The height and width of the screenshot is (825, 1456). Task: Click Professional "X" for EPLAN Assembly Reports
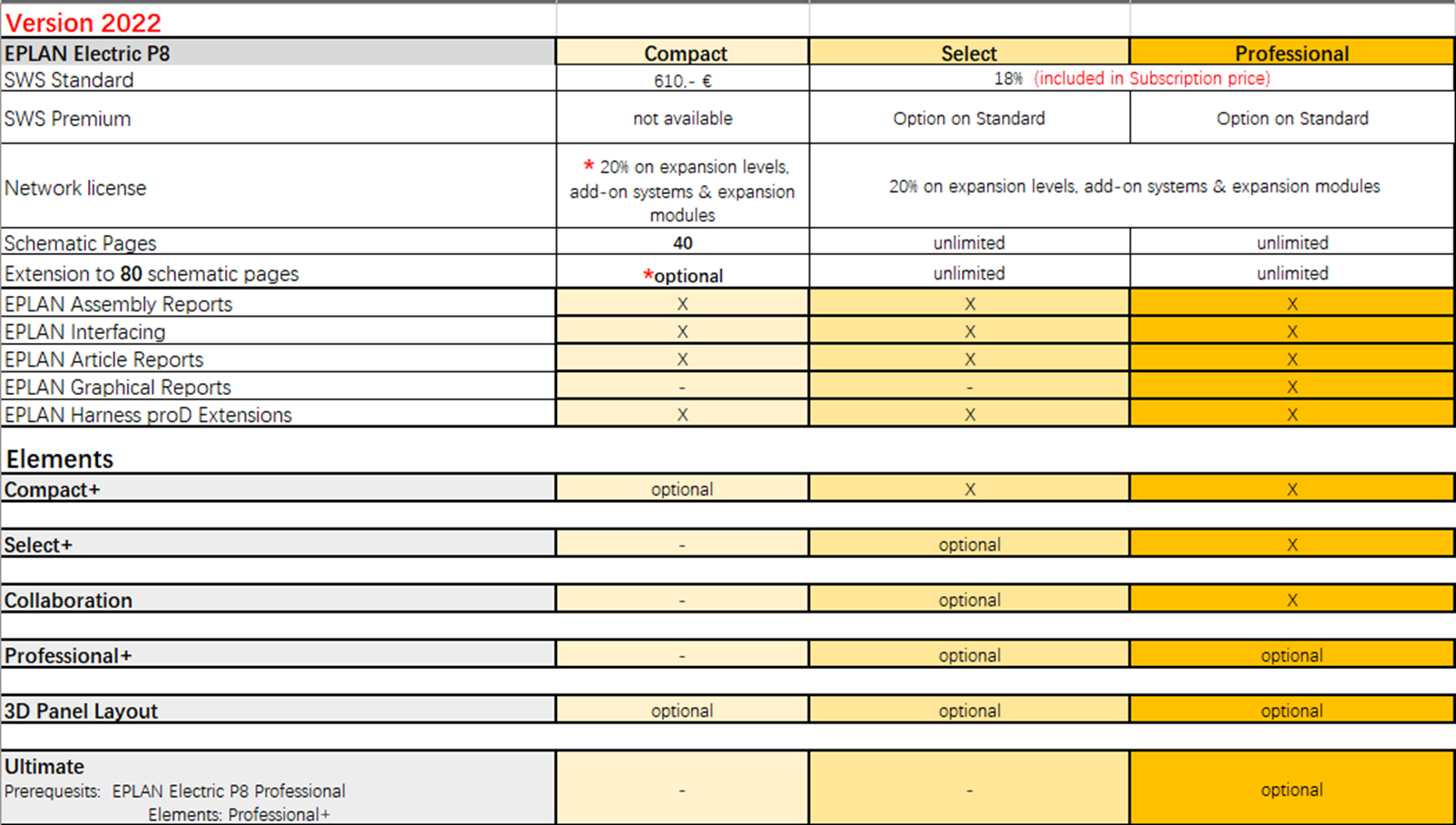coord(1292,304)
